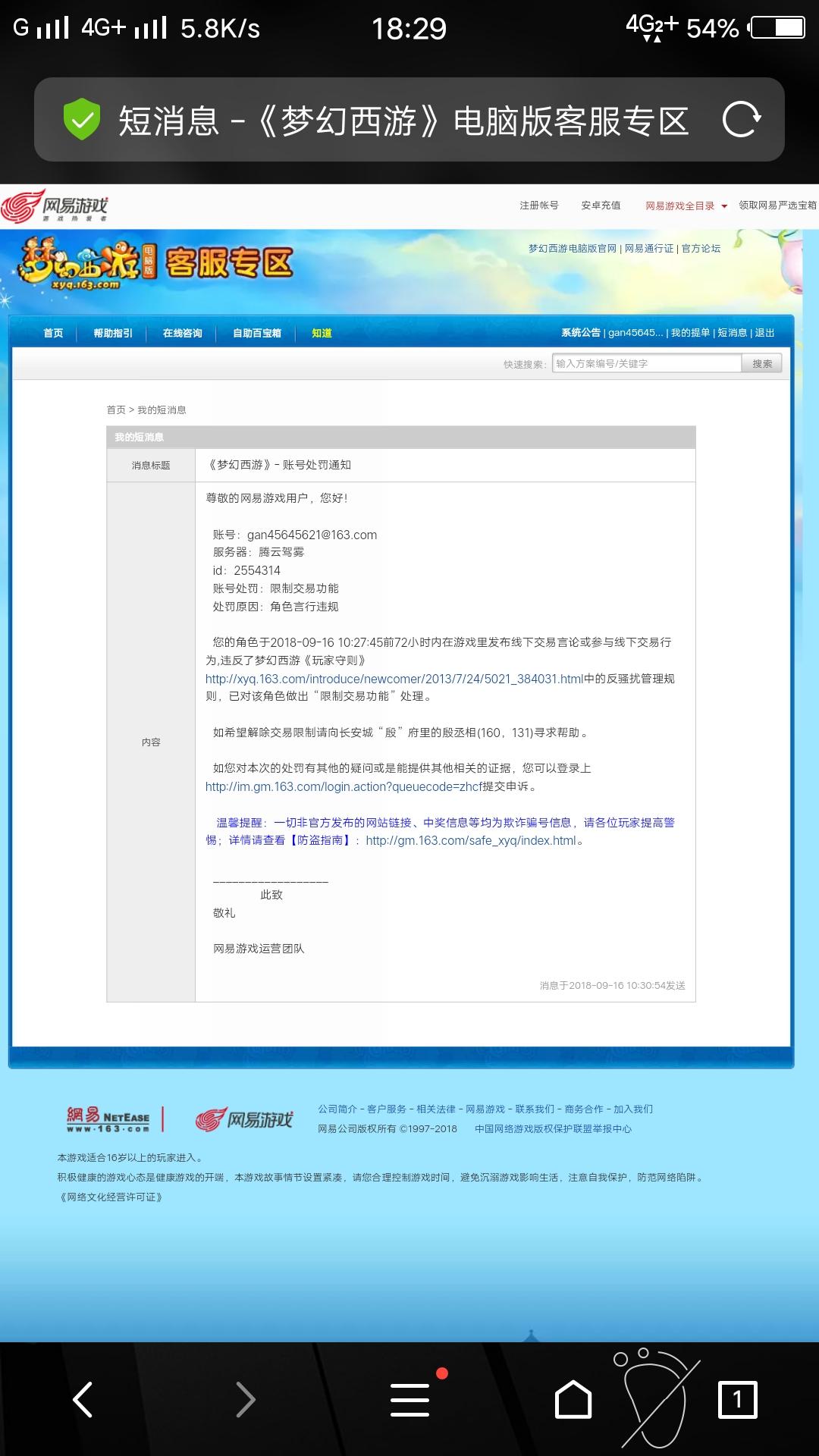
Task: Open the im.gm.163.com appeal URL
Action: coord(344,786)
